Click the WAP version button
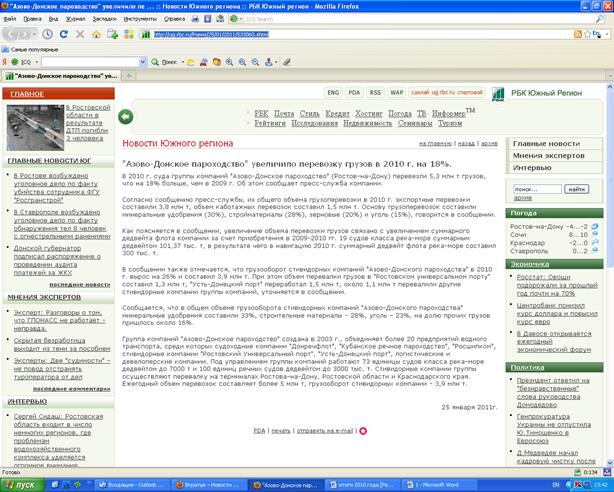This screenshot has width=614, height=492. coord(396,92)
